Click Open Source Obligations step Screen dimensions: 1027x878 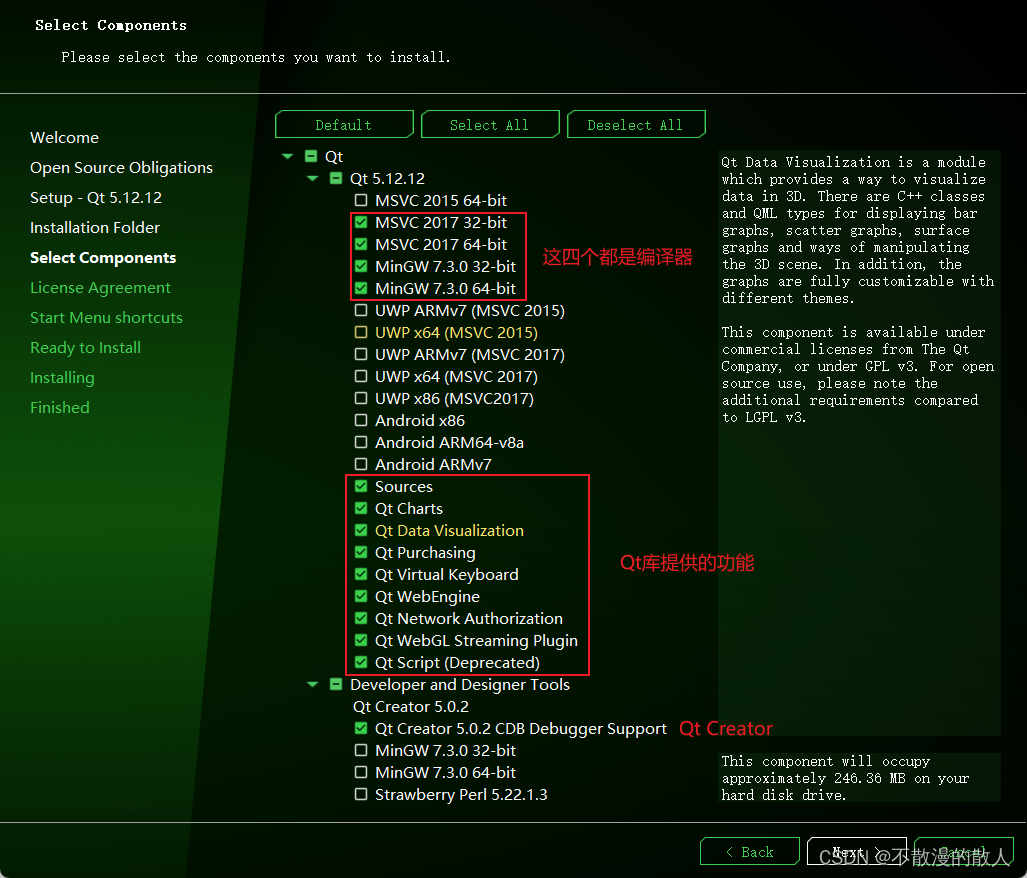coord(121,168)
